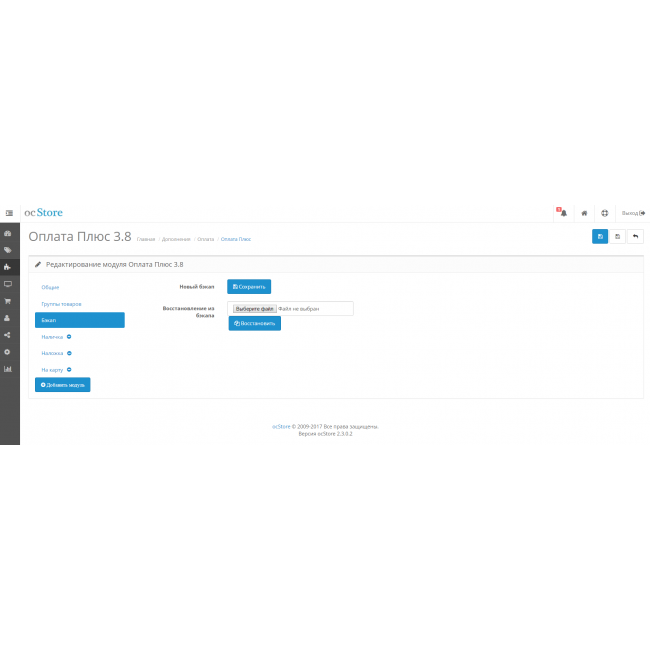The height and width of the screenshot is (650, 650).
Task: Click the Добавить модуль button
Action: tap(62, 385)
